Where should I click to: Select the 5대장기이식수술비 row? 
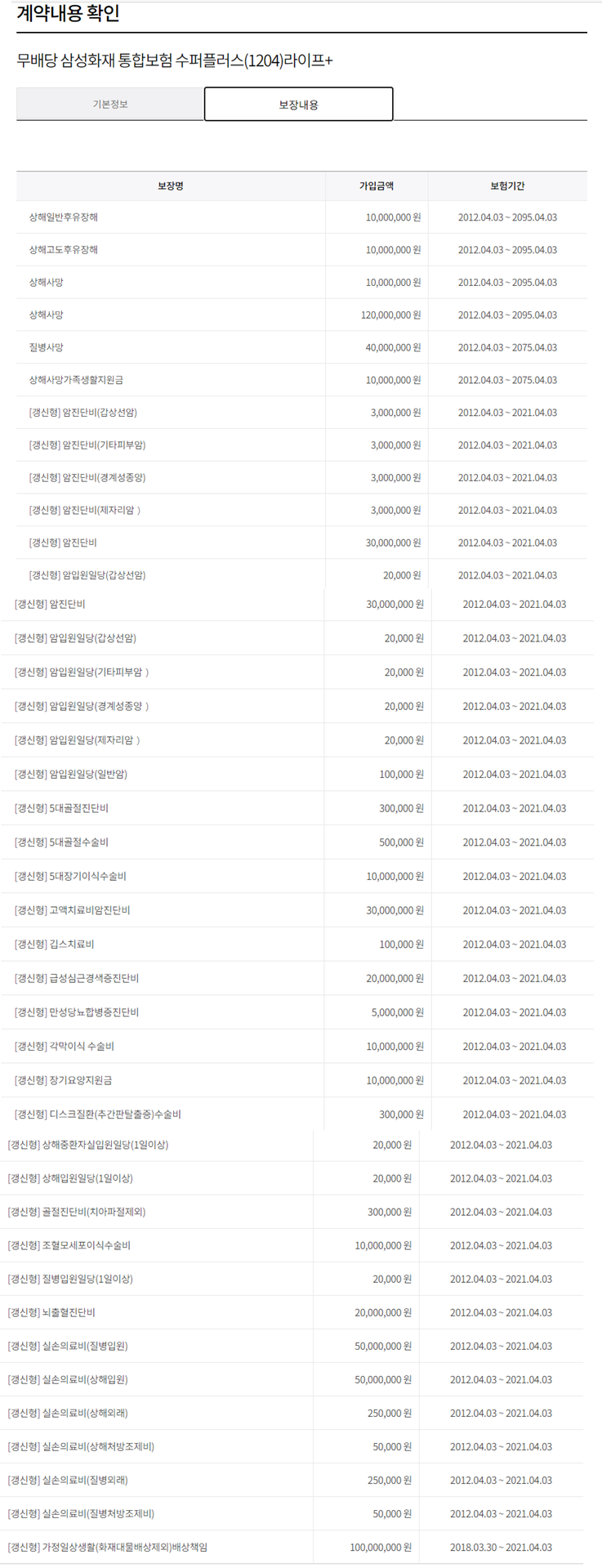coord(70,876)
